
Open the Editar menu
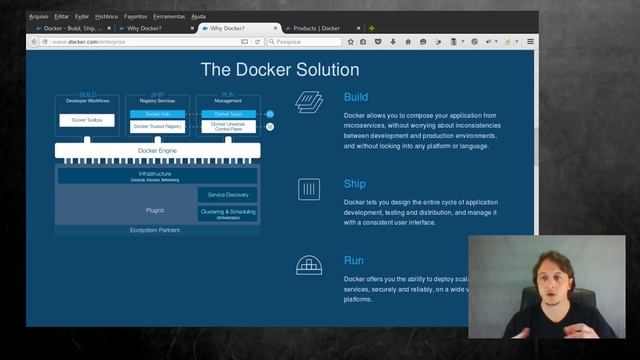pos(62,16)
